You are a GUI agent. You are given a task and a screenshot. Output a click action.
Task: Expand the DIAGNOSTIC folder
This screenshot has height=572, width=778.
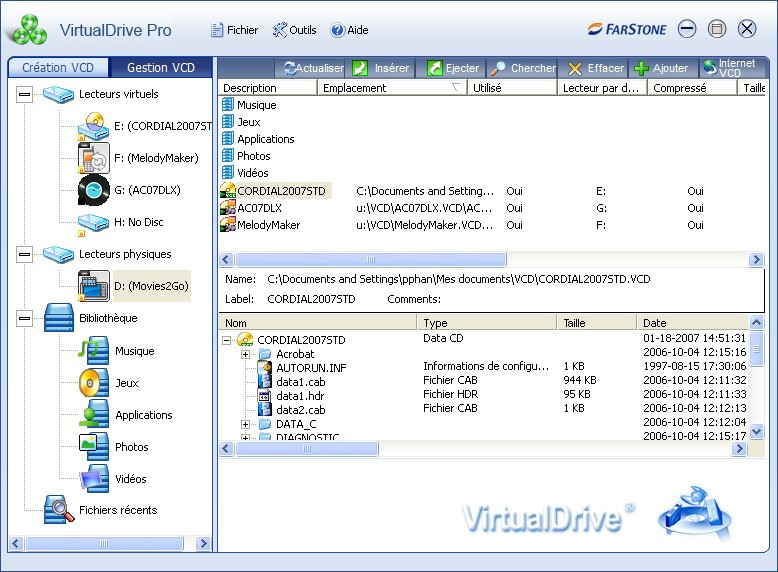[x=245, y=438]
